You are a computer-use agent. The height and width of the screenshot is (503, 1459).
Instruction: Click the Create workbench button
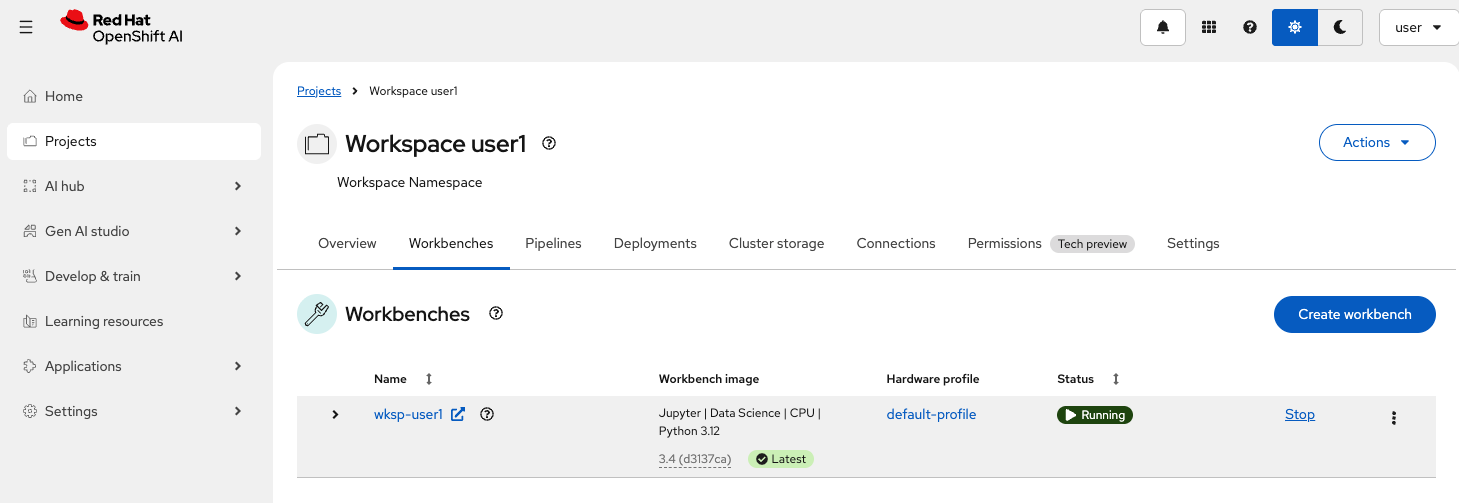[1354, 314]
